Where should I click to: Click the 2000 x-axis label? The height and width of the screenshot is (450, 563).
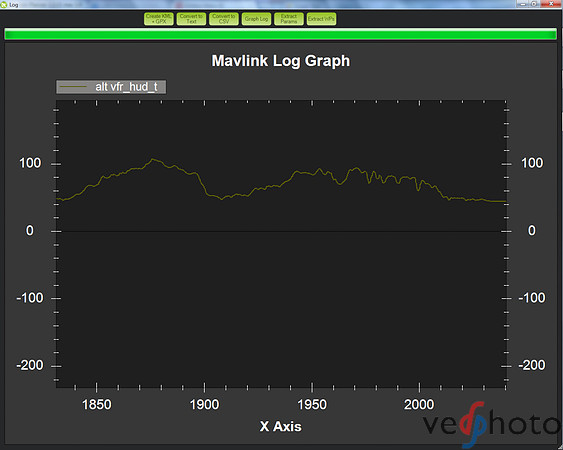coord(419,405)
